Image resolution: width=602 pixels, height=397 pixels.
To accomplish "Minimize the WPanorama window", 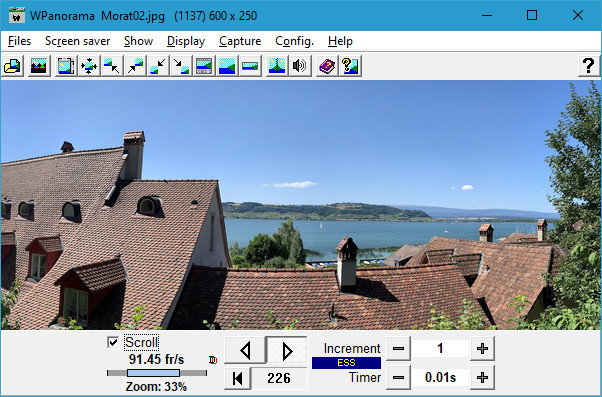I will (487, 15).
